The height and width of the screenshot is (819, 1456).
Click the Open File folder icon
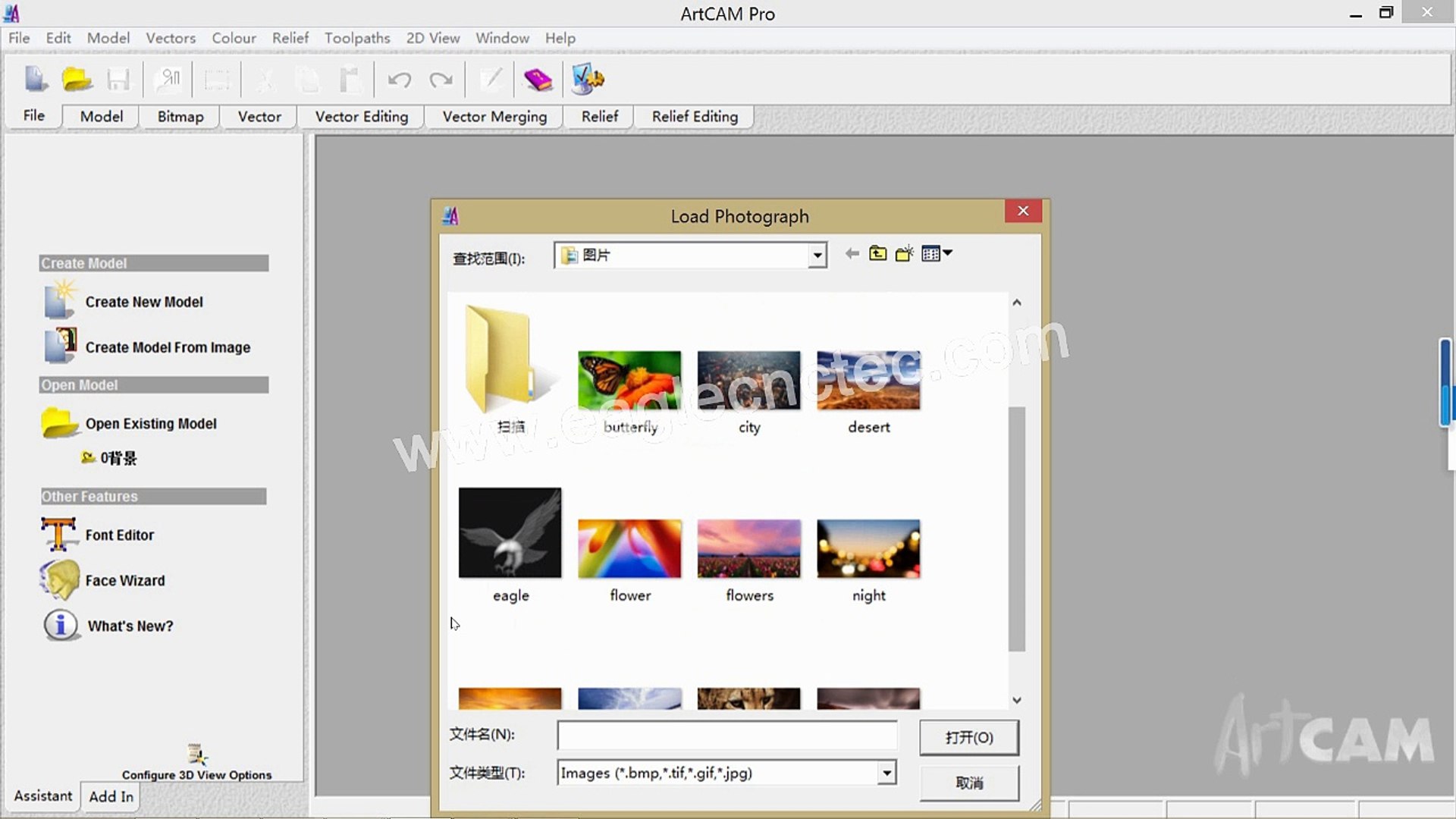[x=77, y=79]
